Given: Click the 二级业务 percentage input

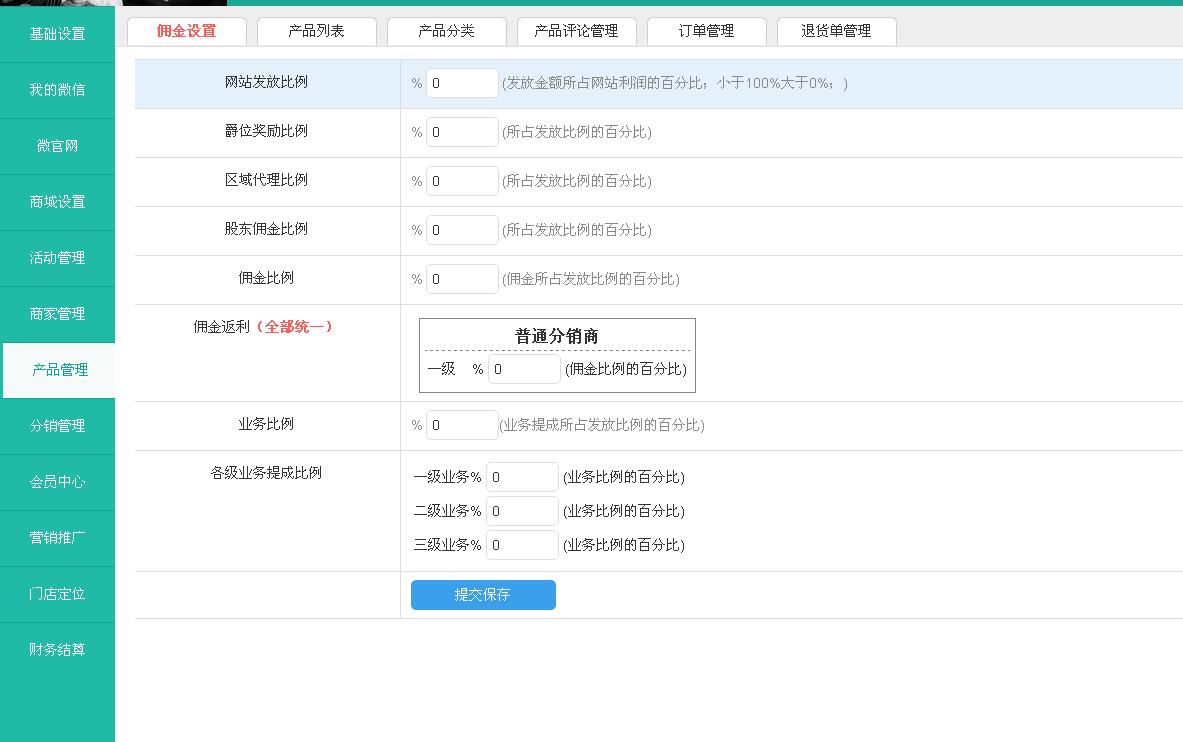Looking at the screenshot, I should tap(522, 511).
